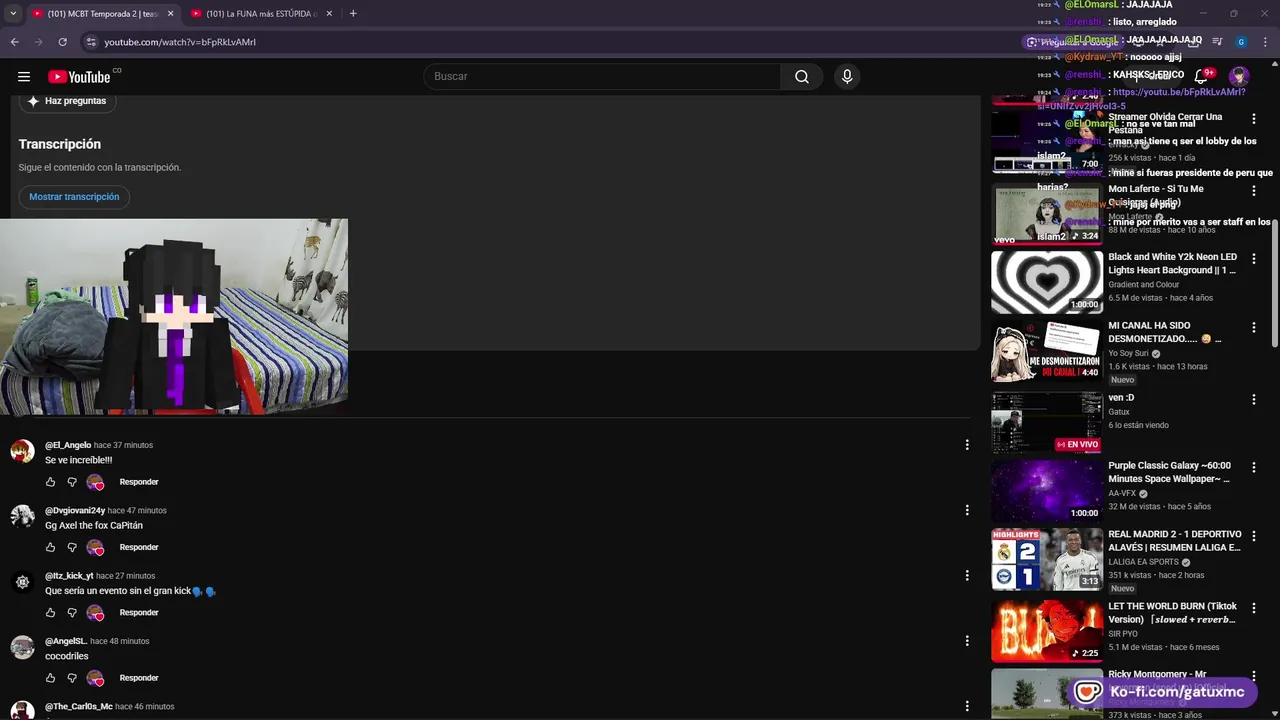Open options for Purple Classic Galaxy video
The width and height of the screenshot is (1280, 720).
(x=1253, y=467)
